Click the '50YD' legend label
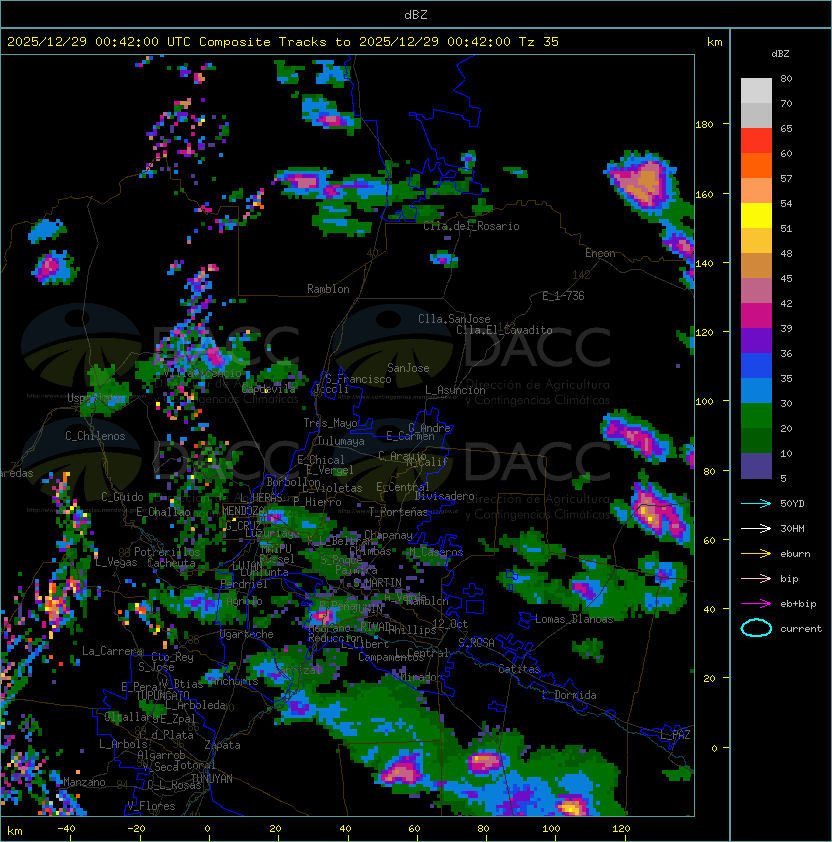 click(792, 503)
